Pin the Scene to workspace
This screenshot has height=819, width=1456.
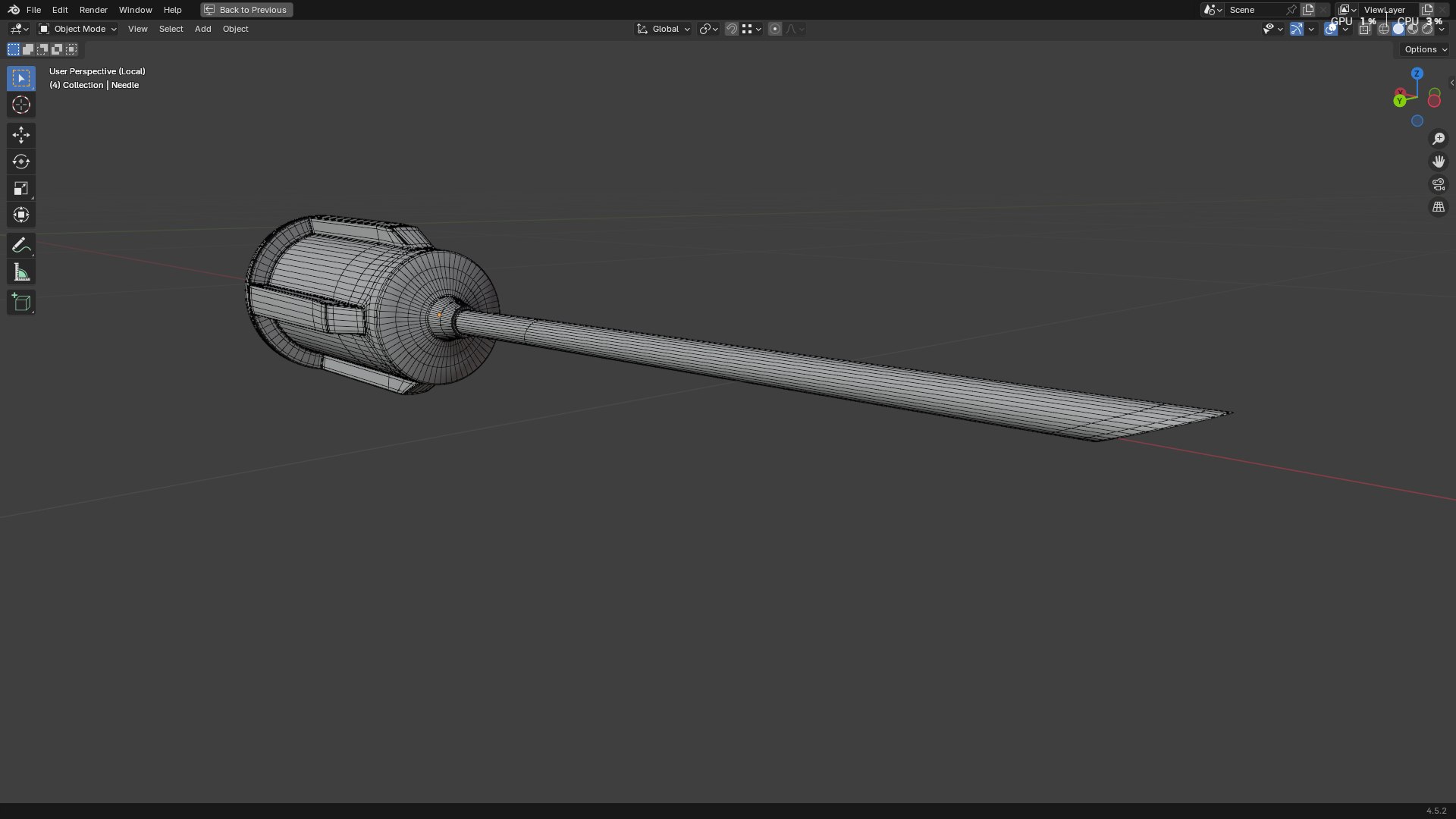[1291, 10]
